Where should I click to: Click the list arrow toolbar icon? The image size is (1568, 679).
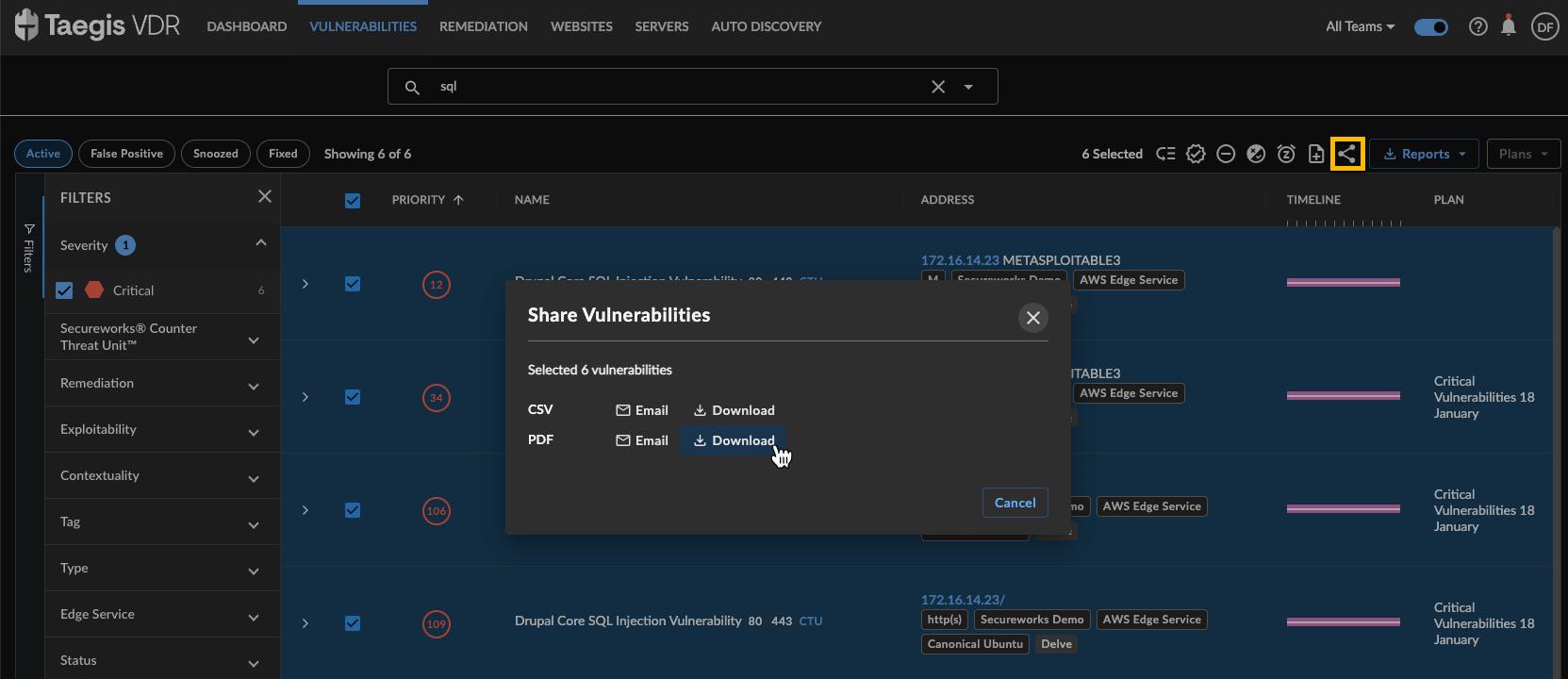1165,154
